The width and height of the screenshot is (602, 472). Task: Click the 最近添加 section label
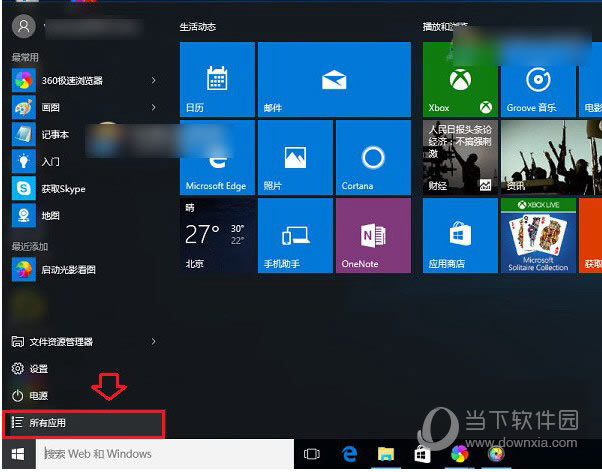(30, 246)
